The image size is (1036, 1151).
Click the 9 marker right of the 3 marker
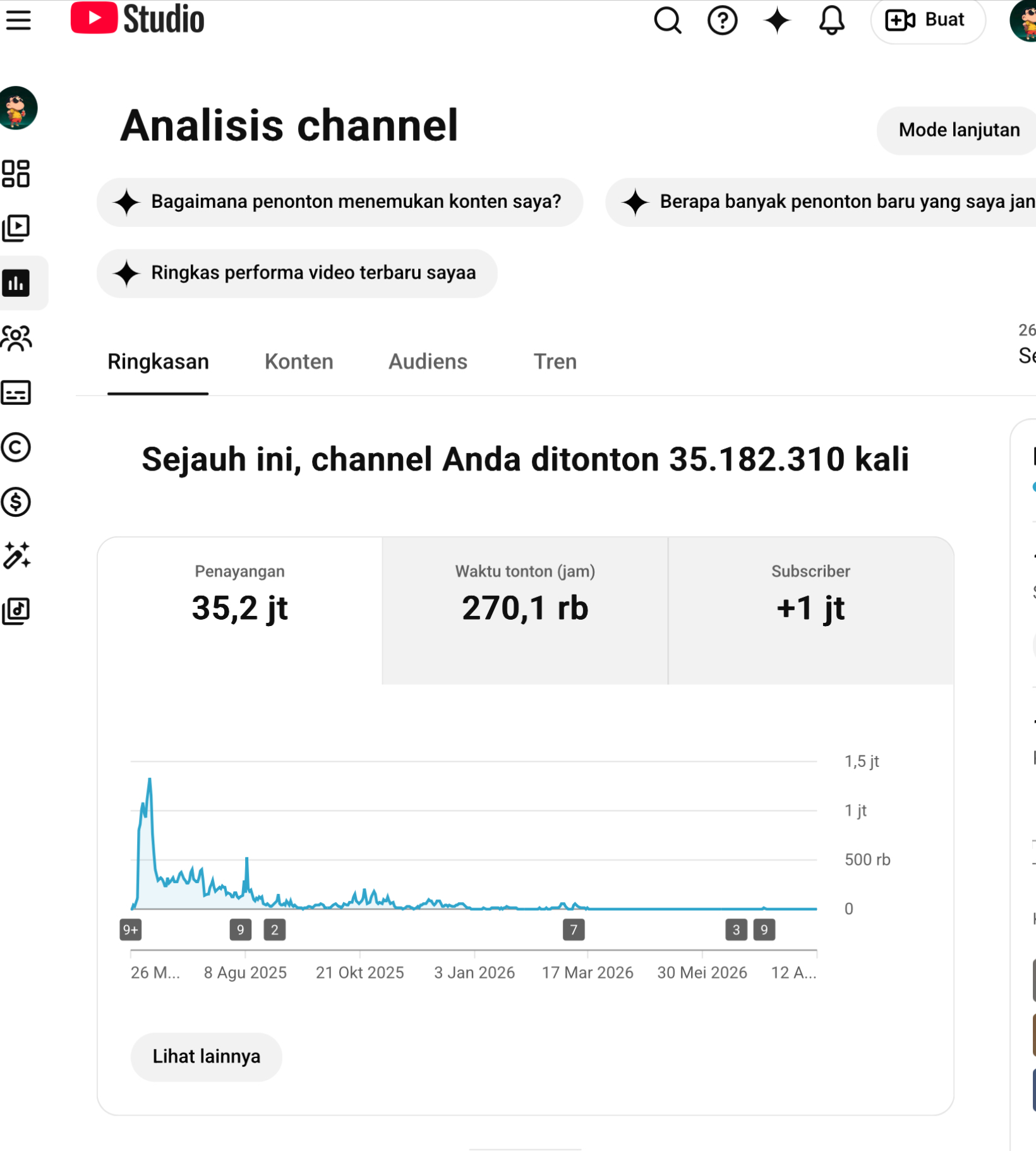click(x=764, y=930)
